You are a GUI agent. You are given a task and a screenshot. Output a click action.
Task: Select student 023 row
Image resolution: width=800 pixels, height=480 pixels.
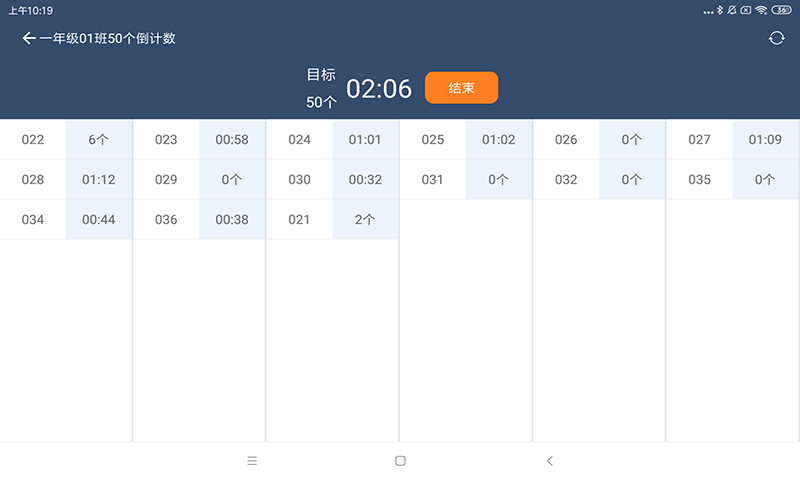tap(166, 140)
